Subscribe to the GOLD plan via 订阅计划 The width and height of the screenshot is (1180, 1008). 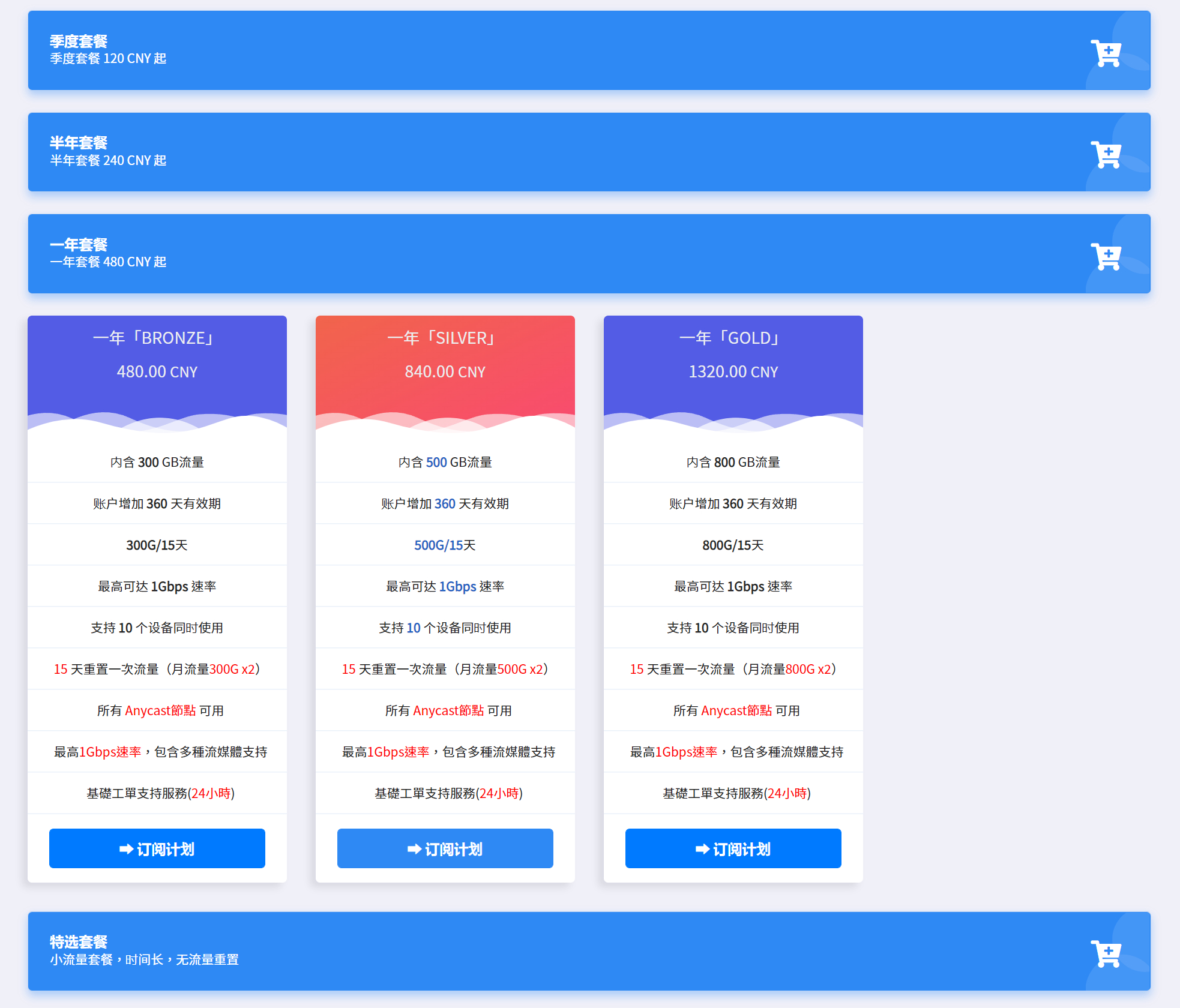[x=733, y=848]
